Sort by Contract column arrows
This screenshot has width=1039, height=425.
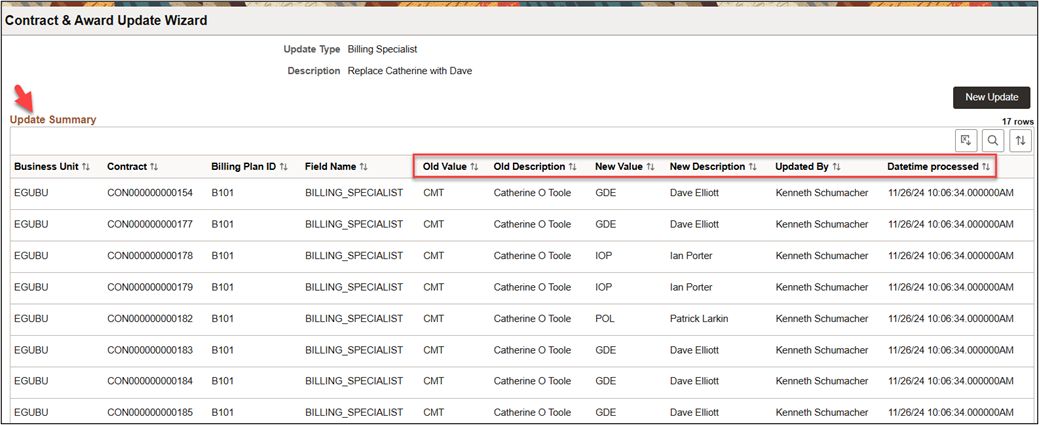click(x=154, y=167)
